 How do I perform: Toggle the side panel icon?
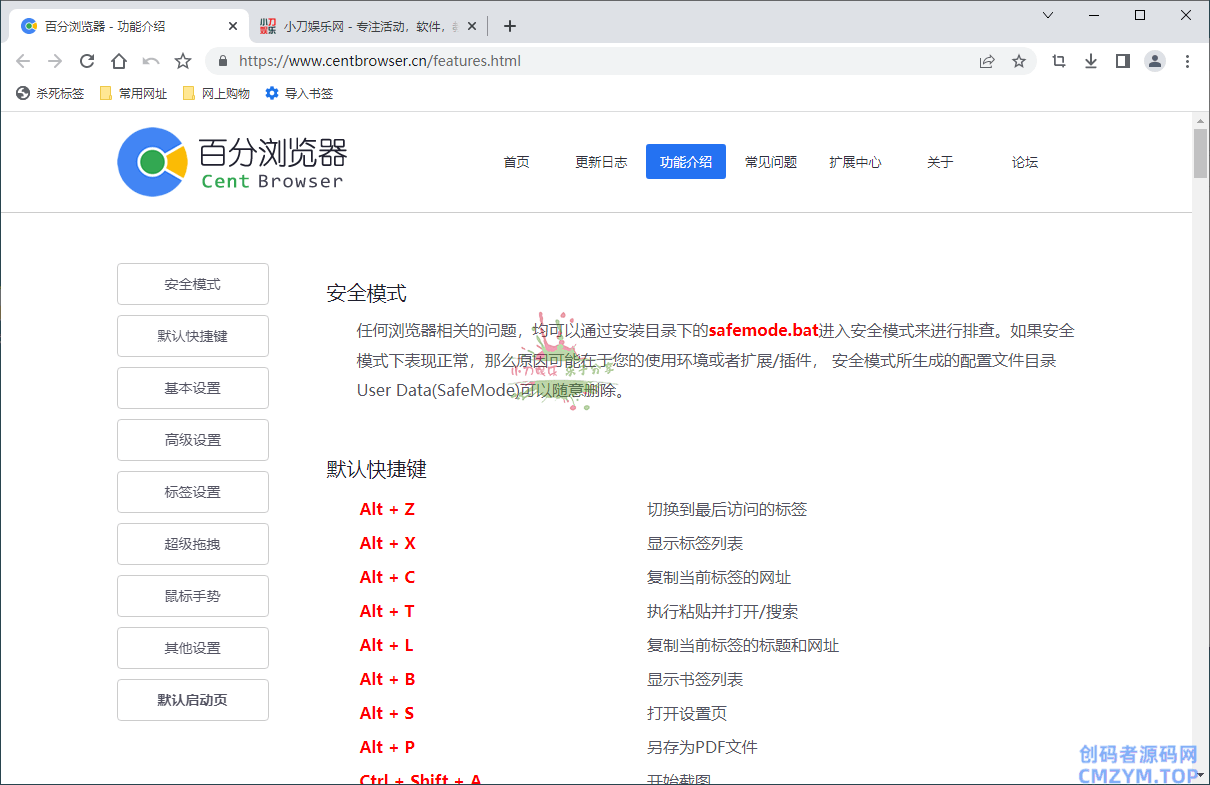click(1123, 61)
